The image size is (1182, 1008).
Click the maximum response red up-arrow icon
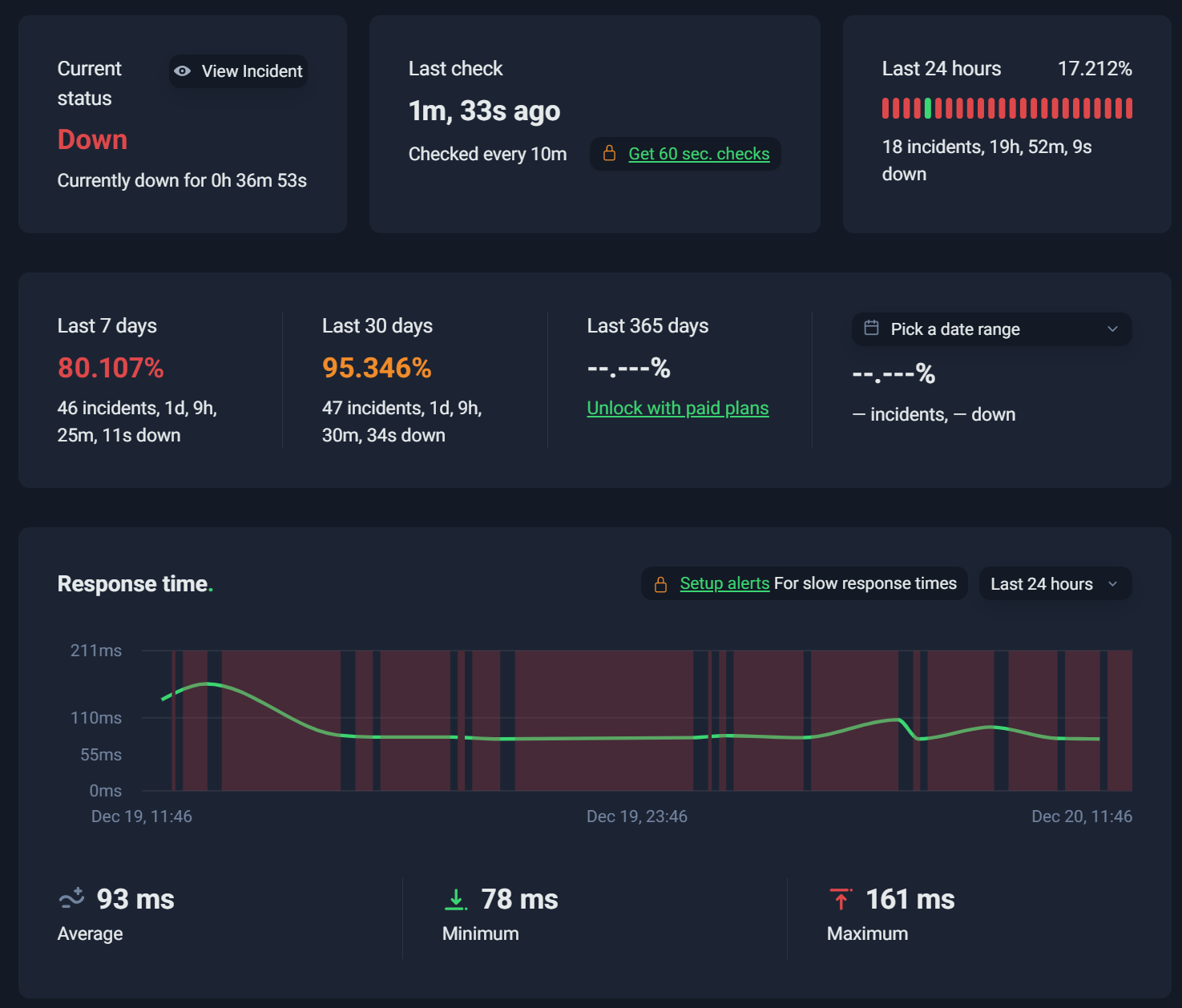click(841, 899)
